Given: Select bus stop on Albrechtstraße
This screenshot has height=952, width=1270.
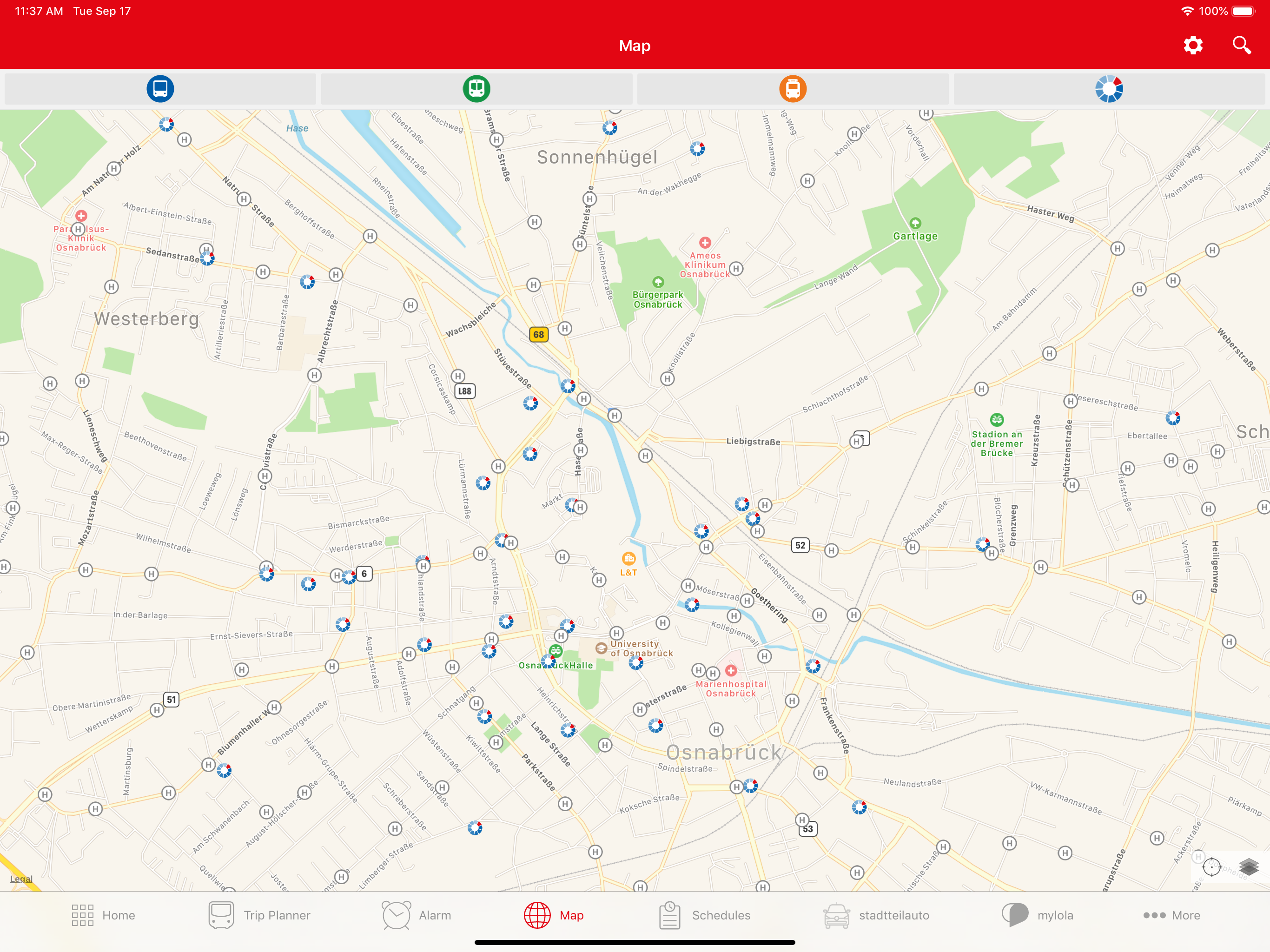Looking at the screenshot, I should point(314,376).
